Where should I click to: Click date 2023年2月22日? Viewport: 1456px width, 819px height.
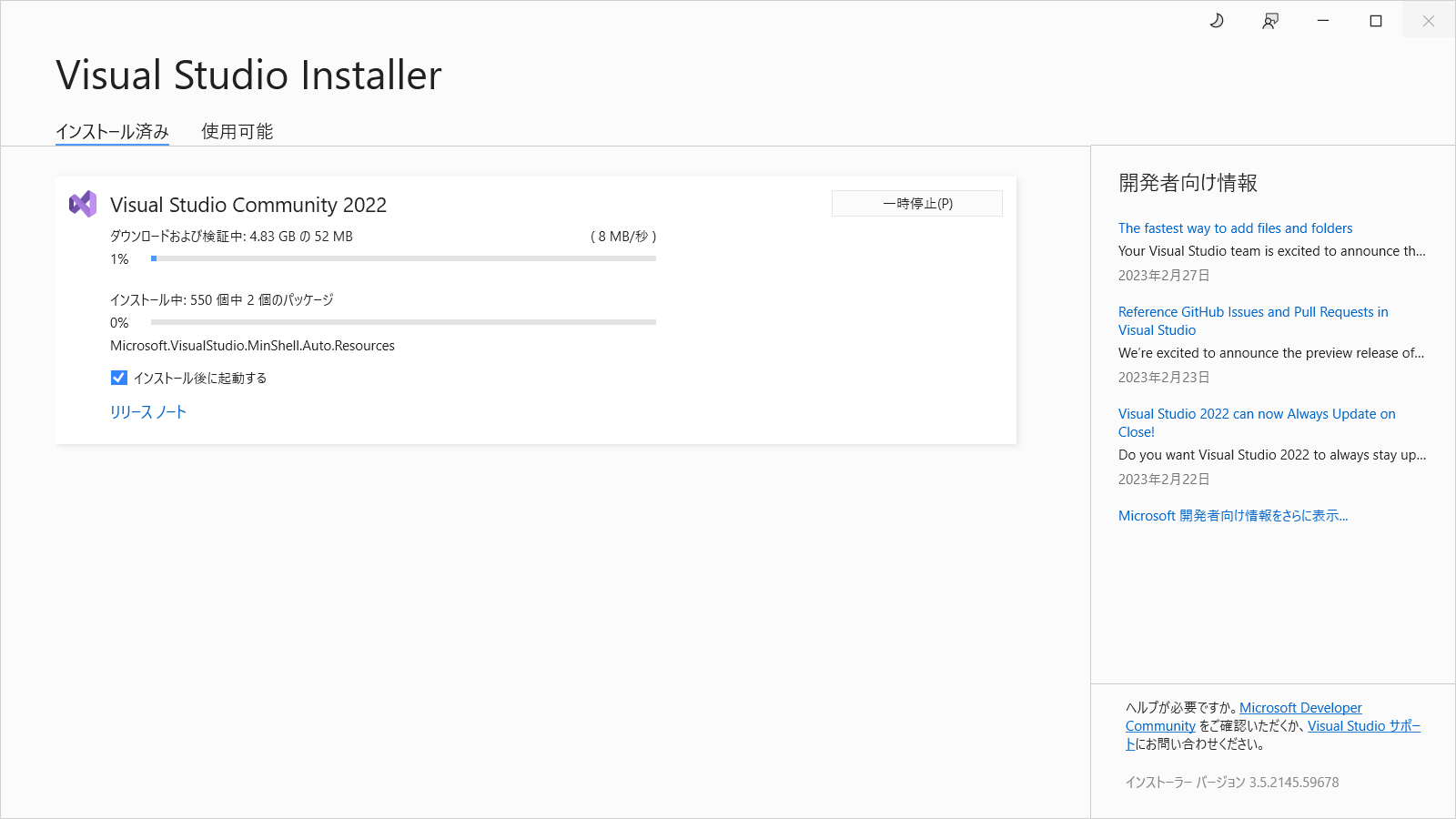(x=1164, y=480)
